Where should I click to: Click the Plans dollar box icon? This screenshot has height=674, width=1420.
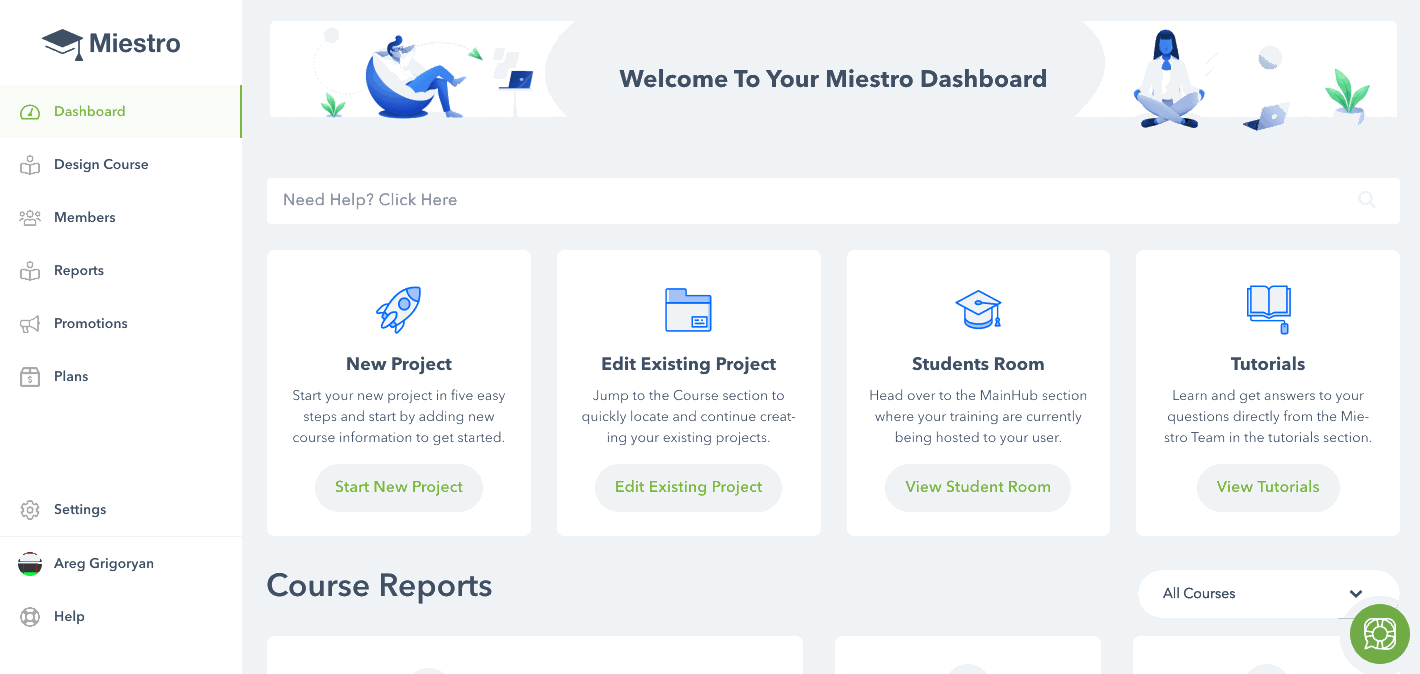pos(30,377)
